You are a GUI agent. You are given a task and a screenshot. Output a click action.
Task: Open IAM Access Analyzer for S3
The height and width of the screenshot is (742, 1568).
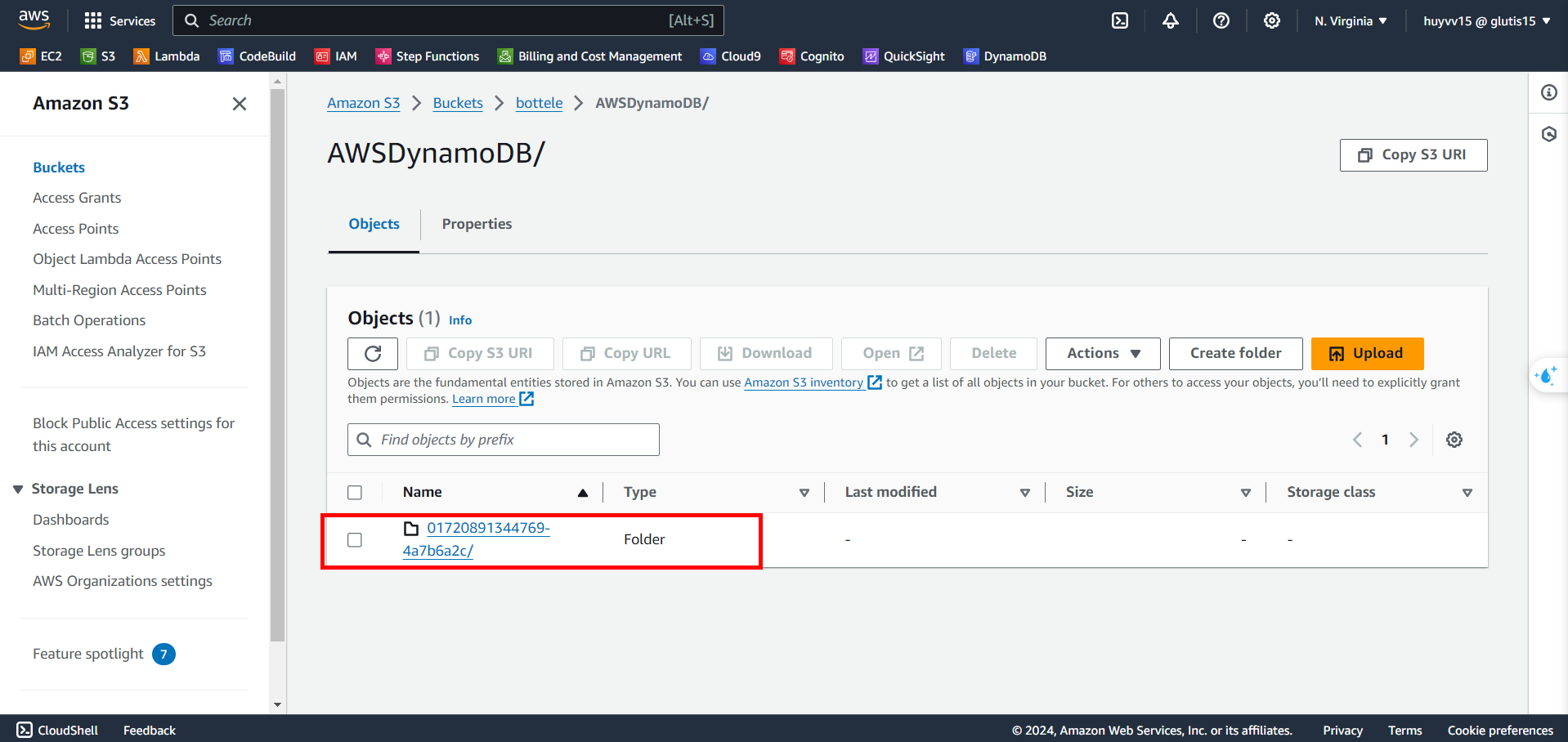click(119, 351)
